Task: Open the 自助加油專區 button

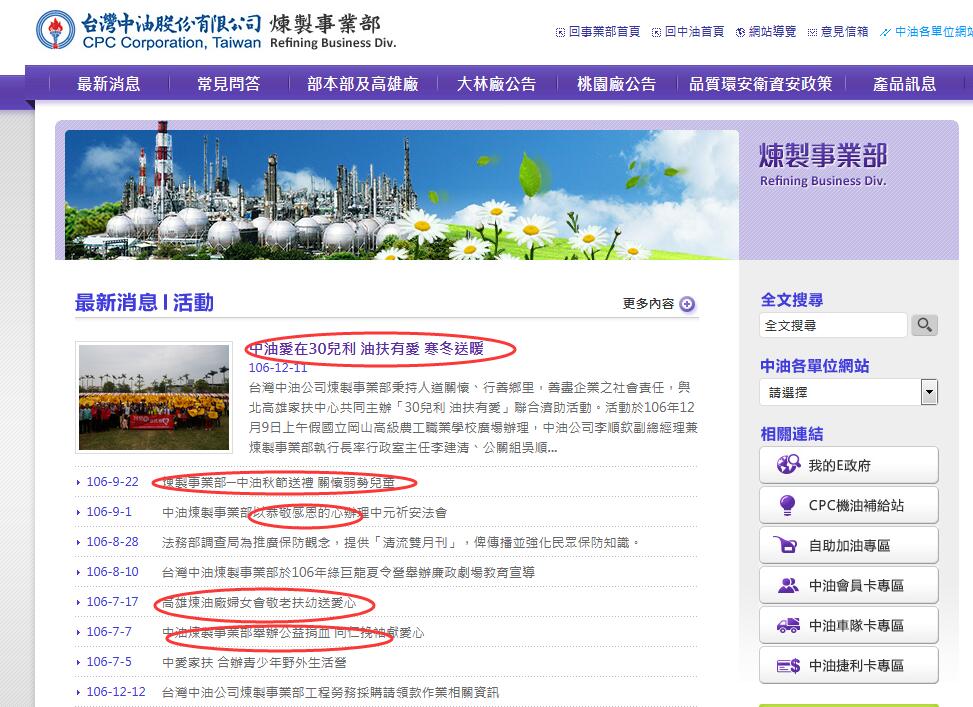Action: tap(848, 545)
